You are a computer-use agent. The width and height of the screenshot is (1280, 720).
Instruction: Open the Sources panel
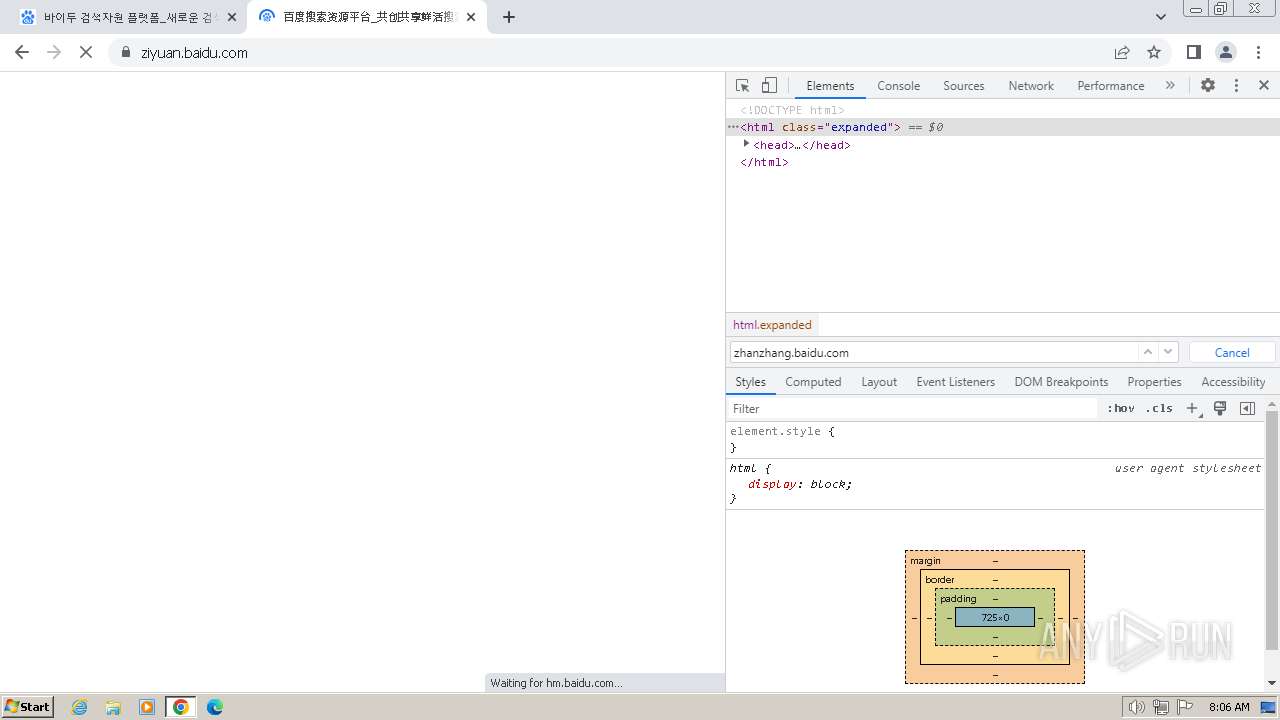pyautogui.click(x=963, y=86)
